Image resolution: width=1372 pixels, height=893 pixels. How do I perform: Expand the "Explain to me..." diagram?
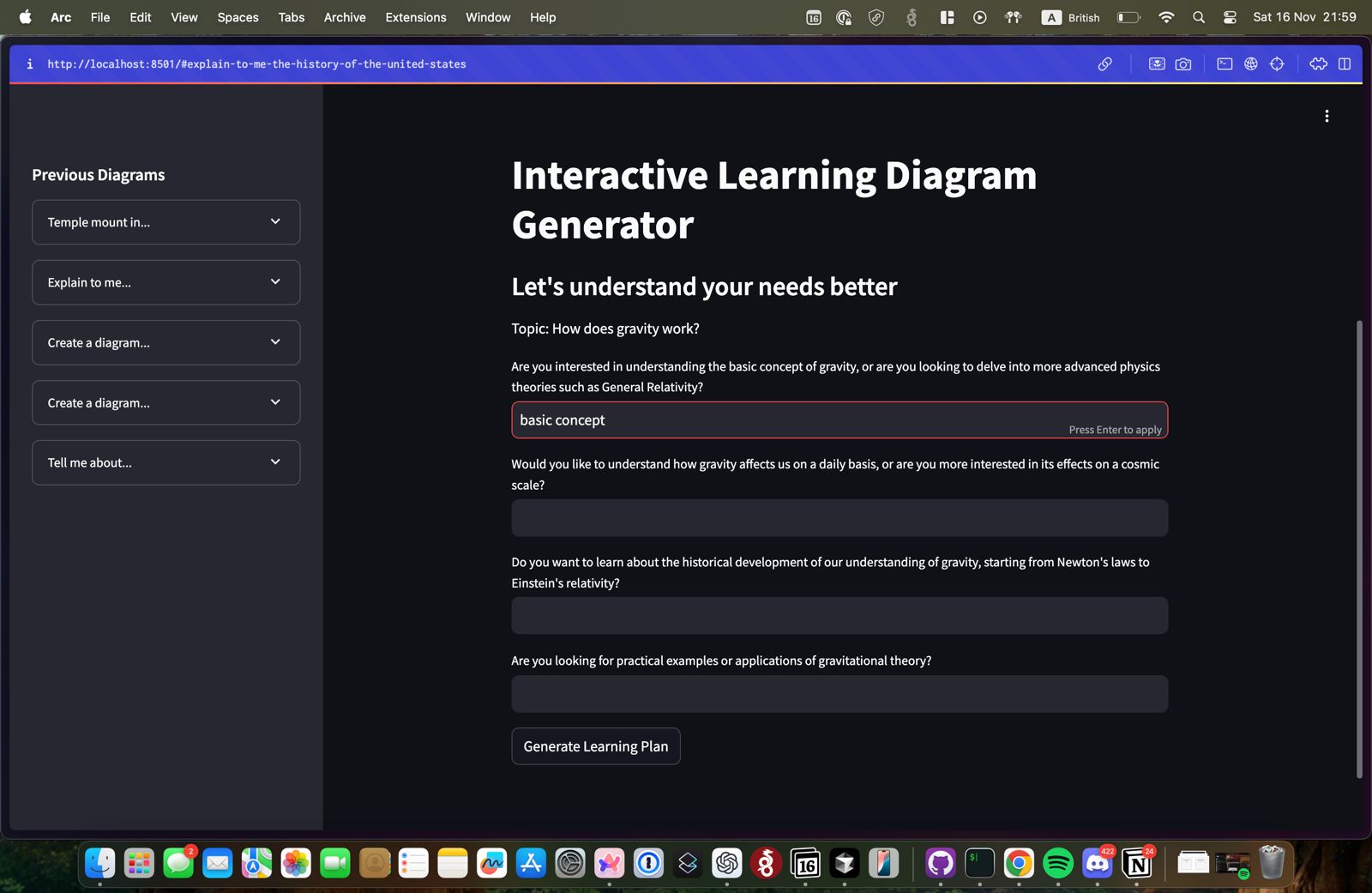(166, 282)
